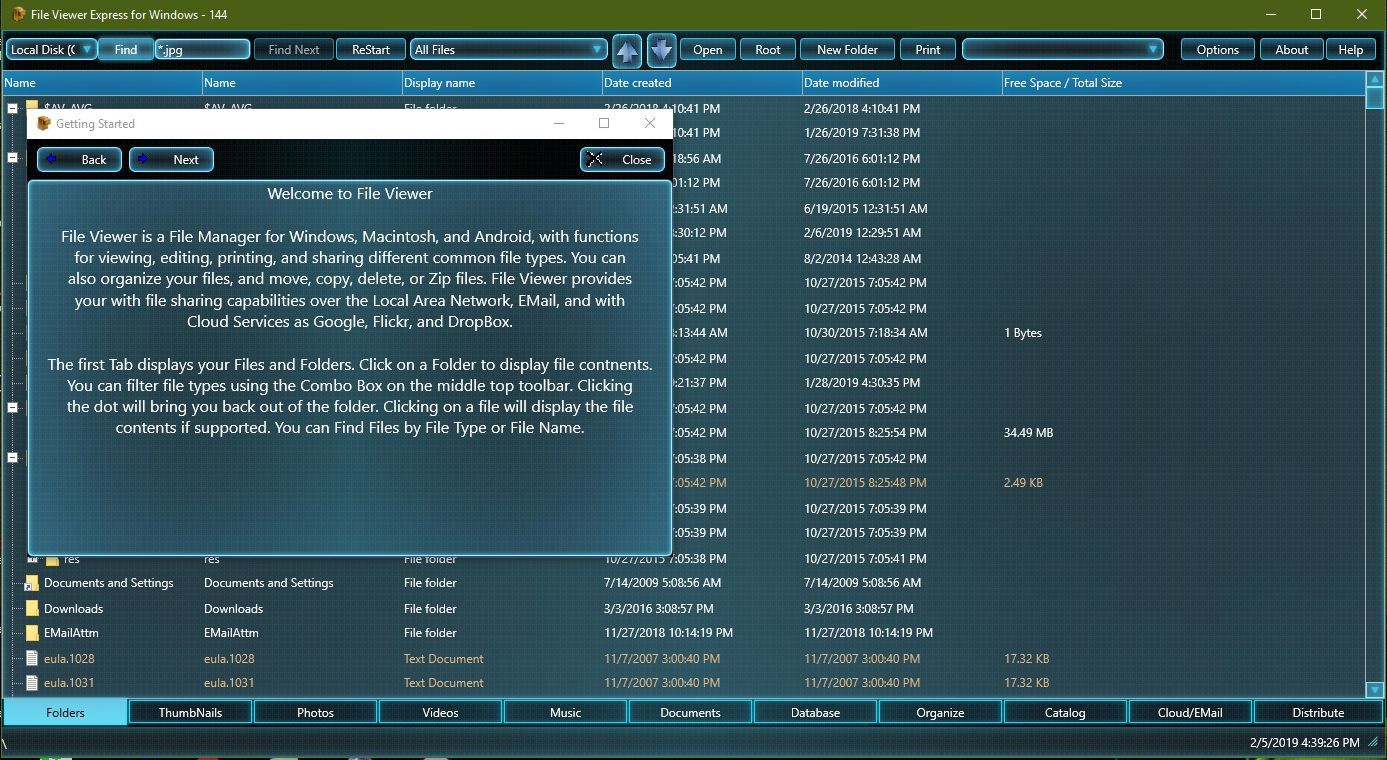
Task: Switch to the Distribute tab
Action: tap(1318, 713)
